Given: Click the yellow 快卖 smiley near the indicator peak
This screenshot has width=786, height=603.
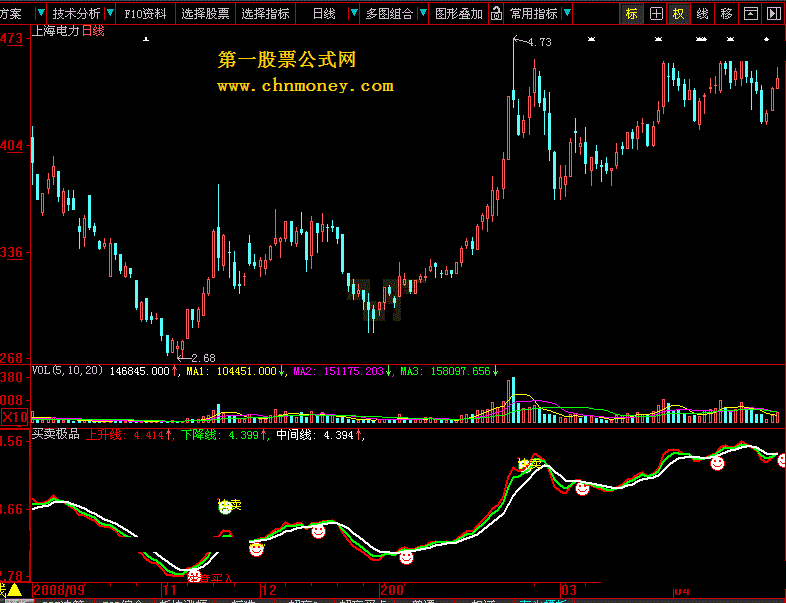Looking at the screenshot, I should tap(524, 464).
